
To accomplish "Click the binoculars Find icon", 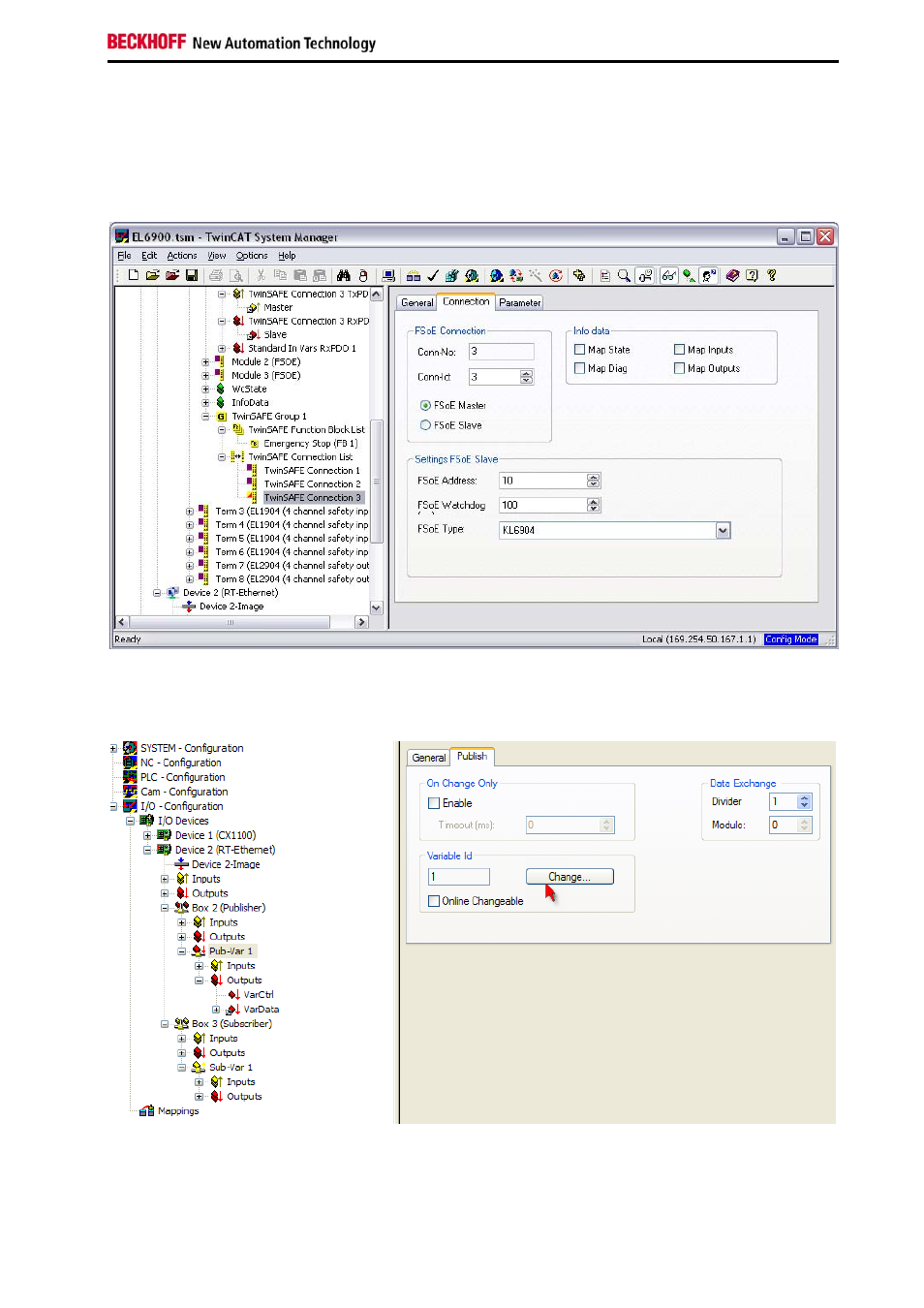I will click(x=344, y=275).
